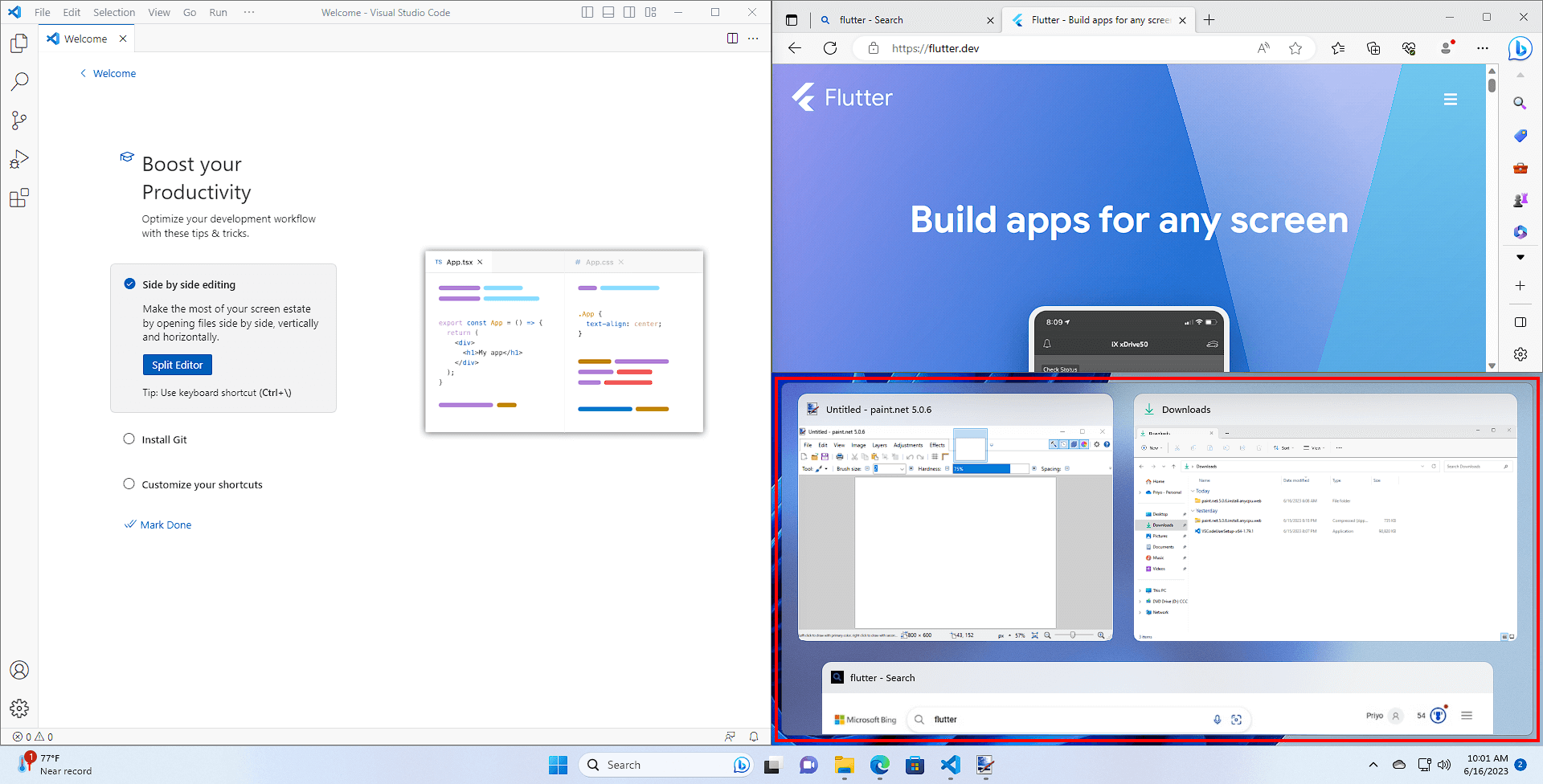The image size is (1543, 784).
Task: Select the Install Git step
Action: pyautogui.click(x=155, y=439)
